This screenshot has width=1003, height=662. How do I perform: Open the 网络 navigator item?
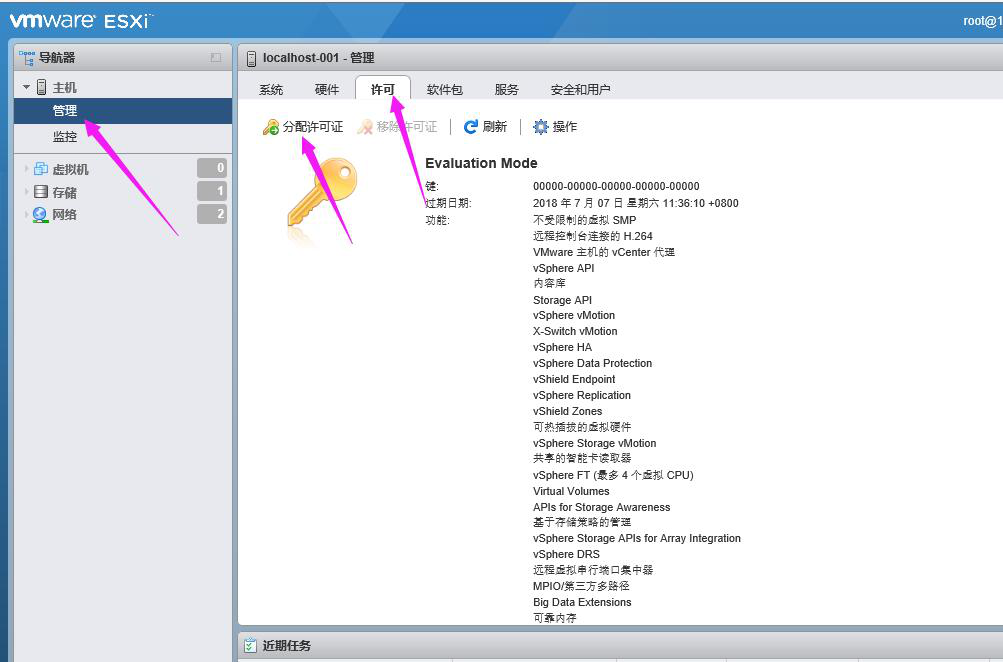tap(65, 215)
